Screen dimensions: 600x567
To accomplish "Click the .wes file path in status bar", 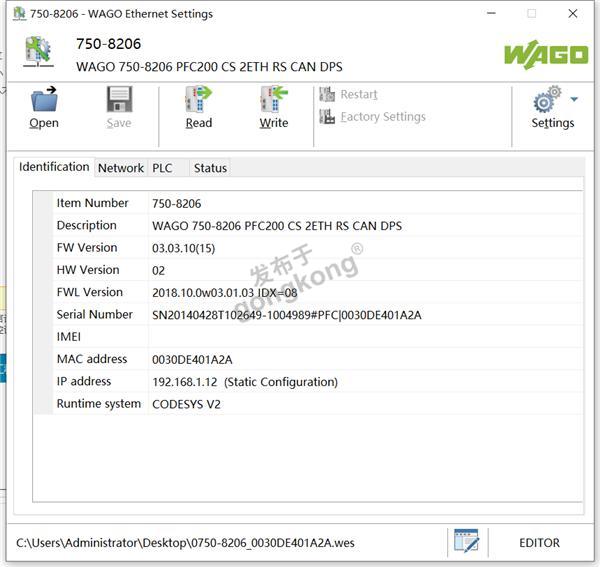I will point(185,543).
